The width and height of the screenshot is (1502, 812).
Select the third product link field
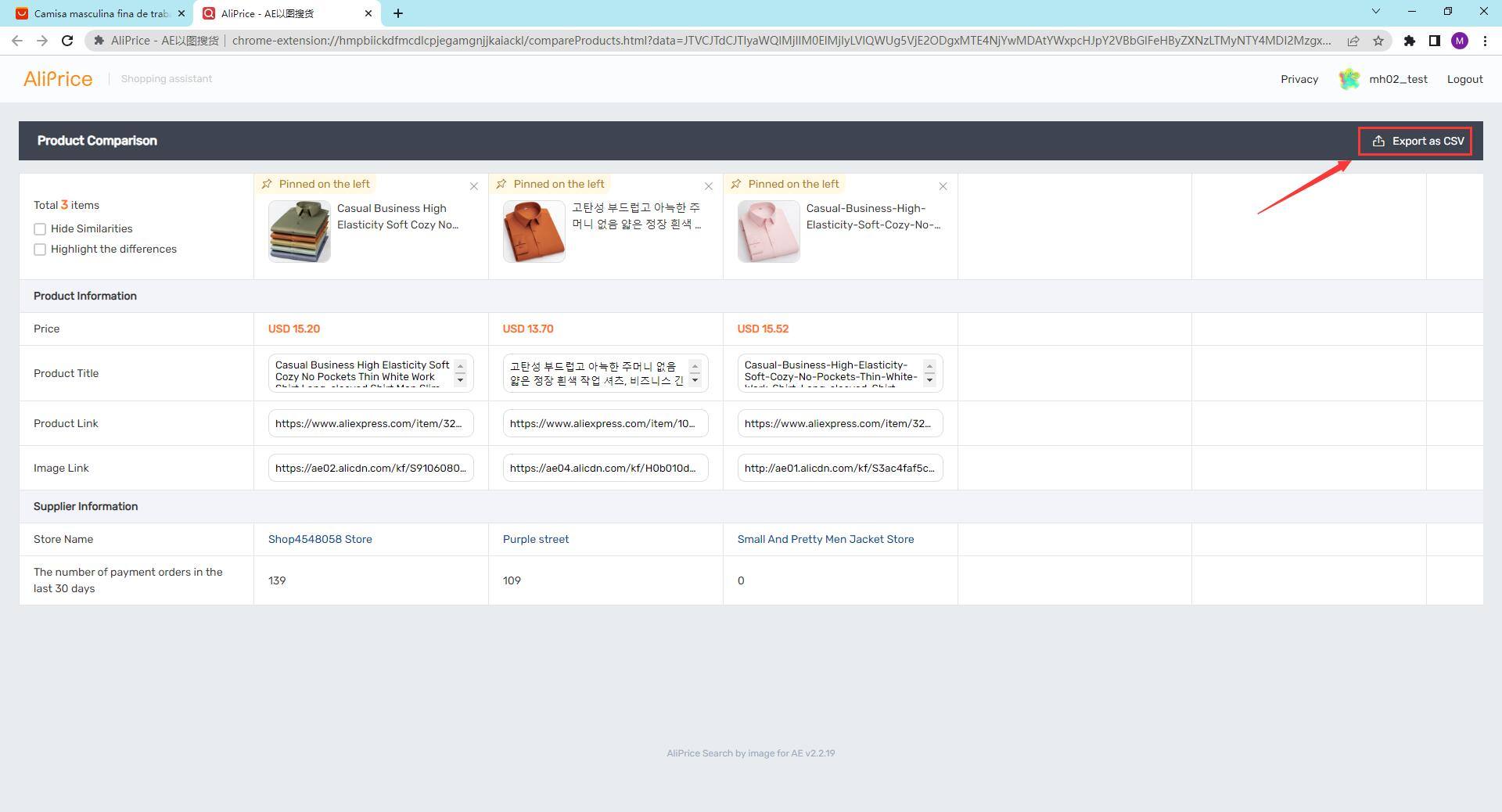click(840, 423)
